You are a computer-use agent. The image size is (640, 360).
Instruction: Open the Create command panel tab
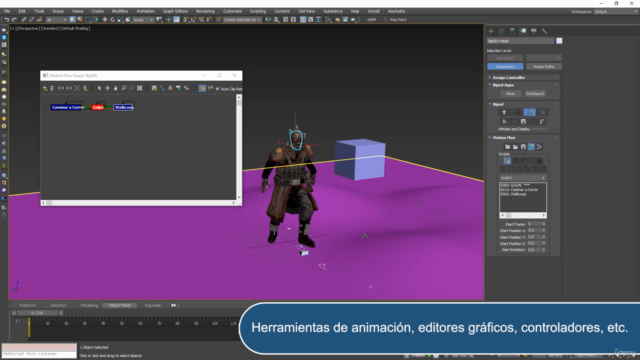pyautogui.click(x=491, y=31)
